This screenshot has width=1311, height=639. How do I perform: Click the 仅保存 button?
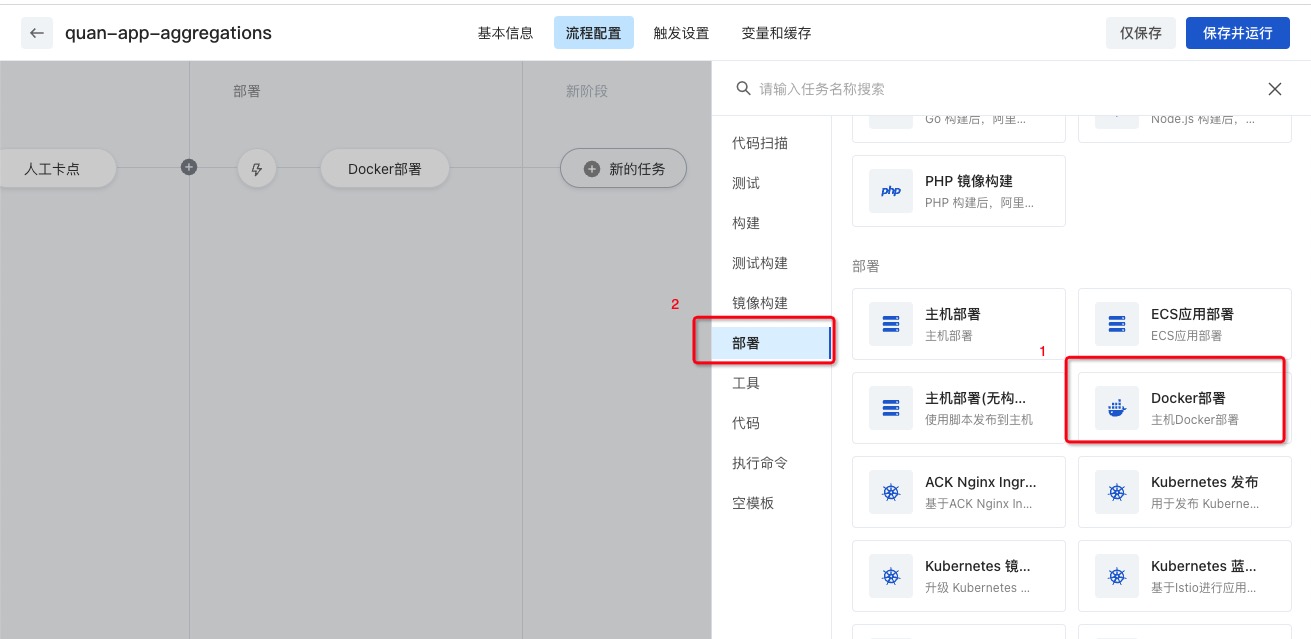pyautogui.click(x=1141, y=33)
